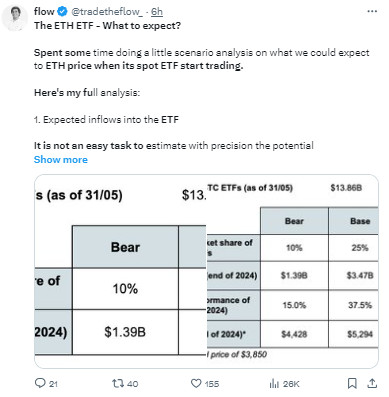The width and height of the screenshot is (389, 397).
Task: Click the 26K views count
Action: 291,384
